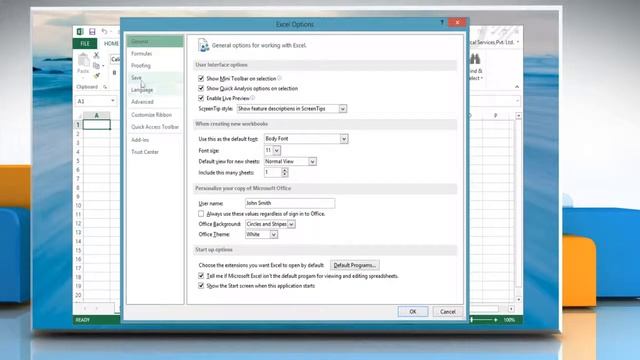Click the Excel logo icon in title bar
The width and height of the screenshot is (640, 360).
click(x=80, y=32)
